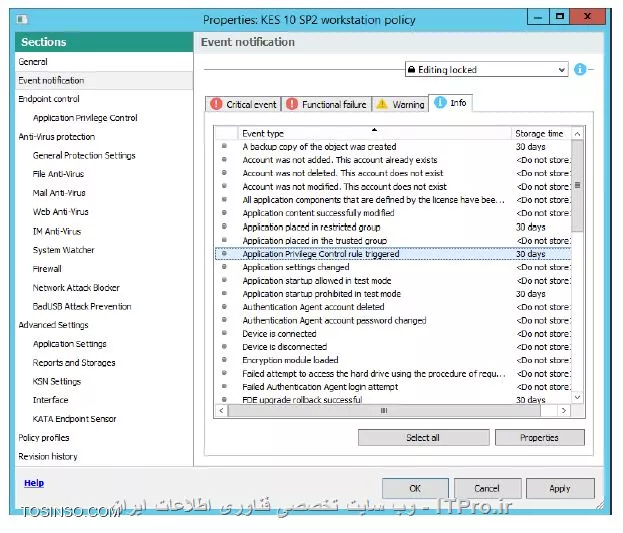Select 'Application content successfully modified' event
The height and width of the screenshot is (533, 623).
393,213
